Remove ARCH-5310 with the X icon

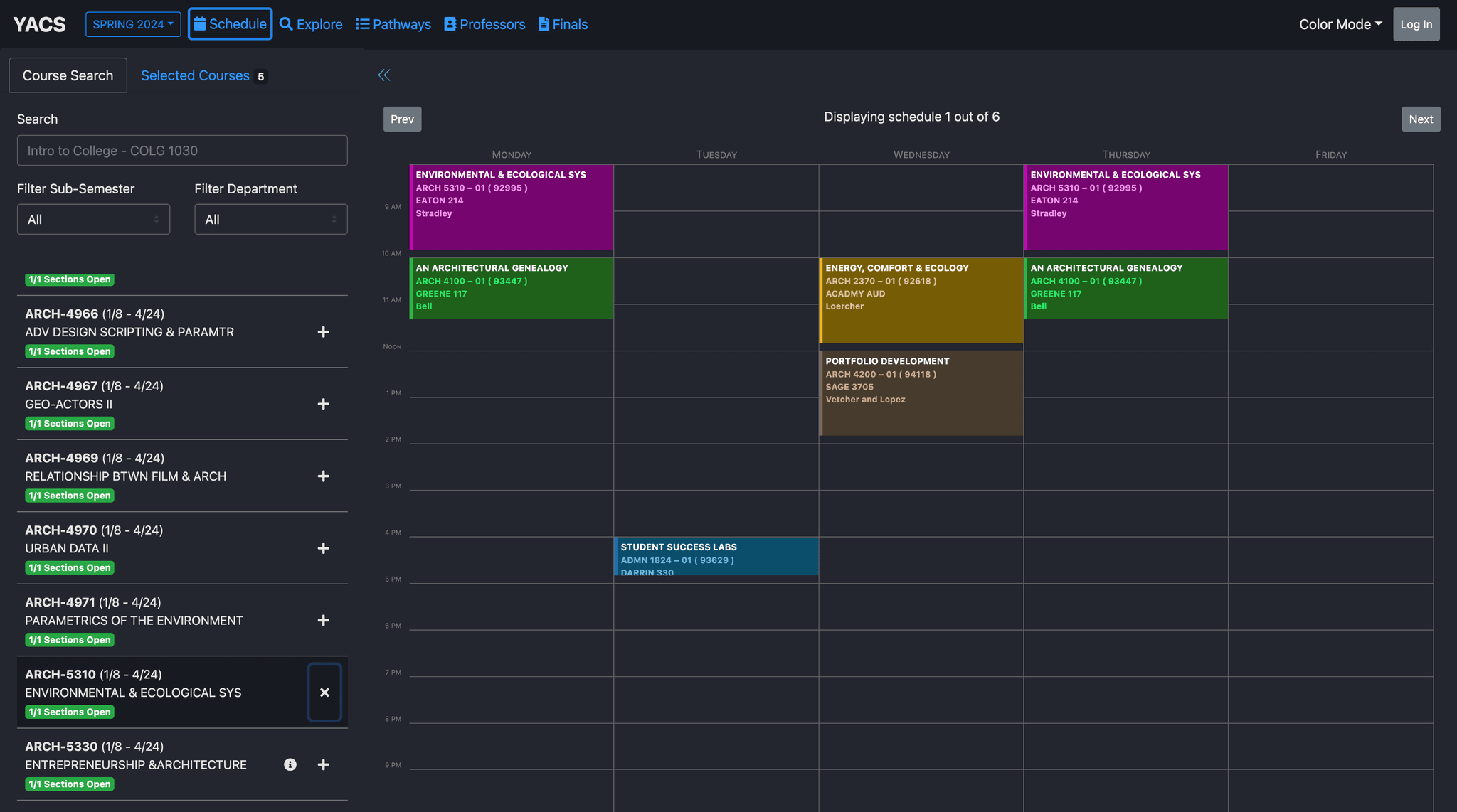click(x=324, y=693)
